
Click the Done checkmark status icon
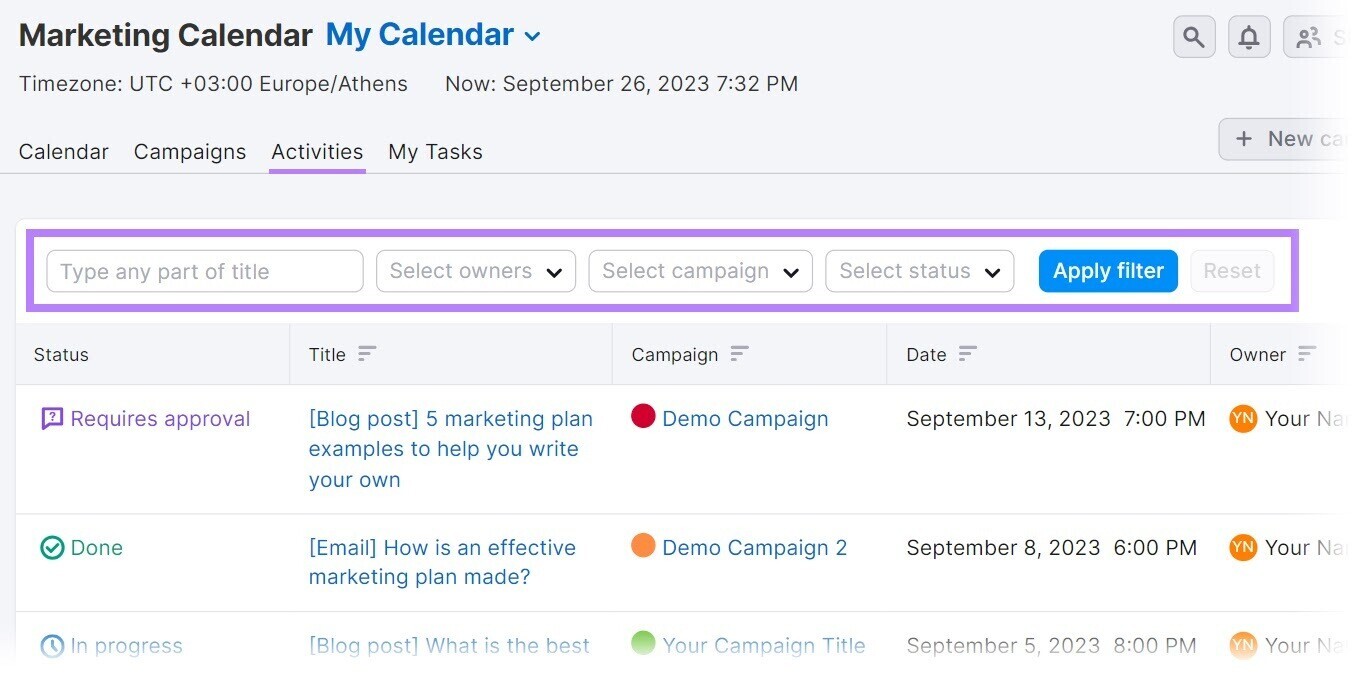[x=52, y=548]
